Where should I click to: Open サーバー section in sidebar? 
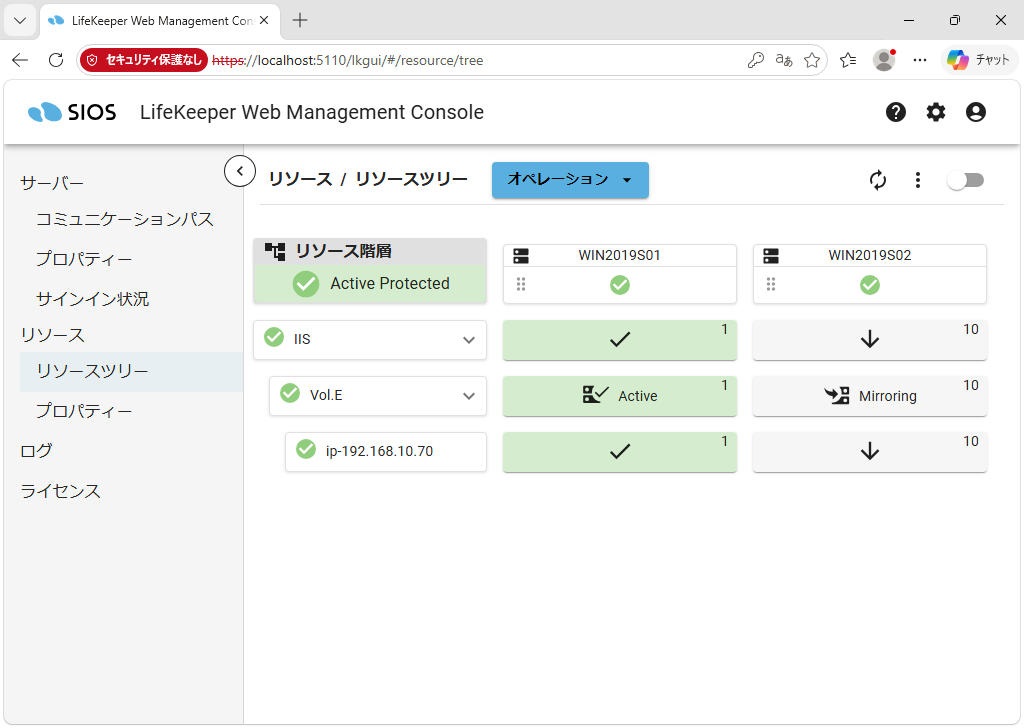point(52,183)
